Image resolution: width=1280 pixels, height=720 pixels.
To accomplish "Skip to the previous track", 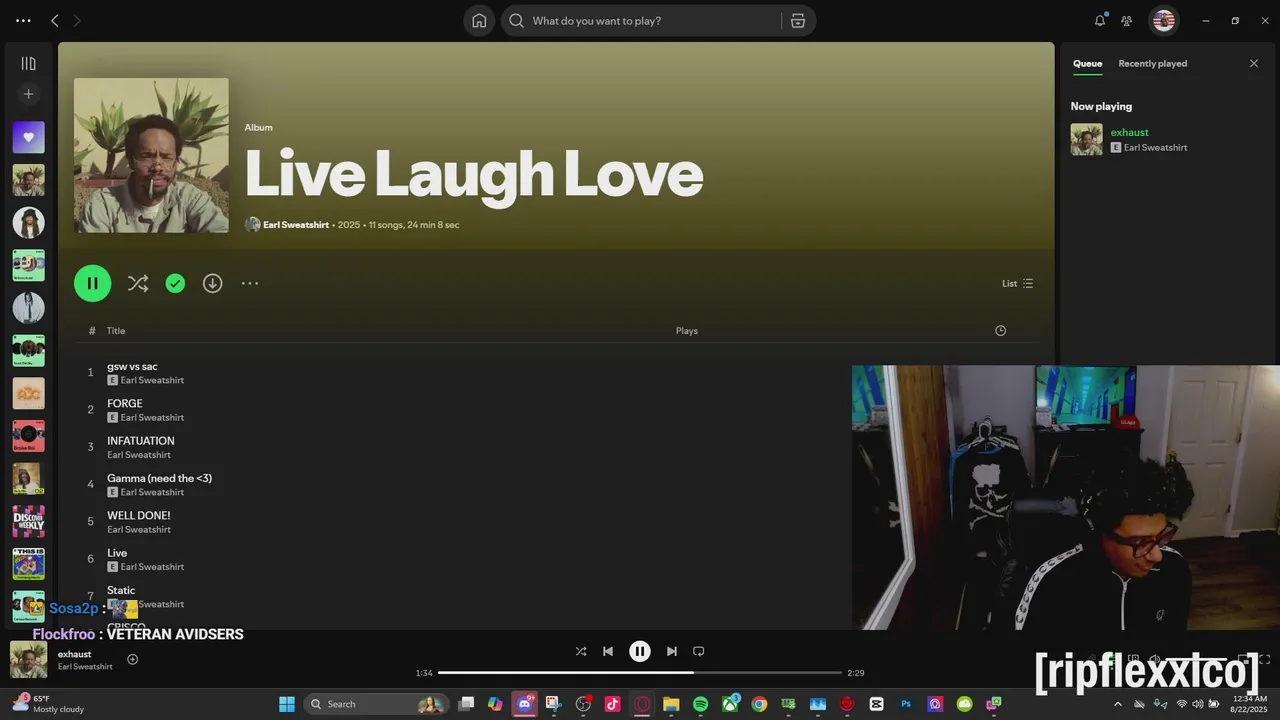I will (x=608, y=651).
